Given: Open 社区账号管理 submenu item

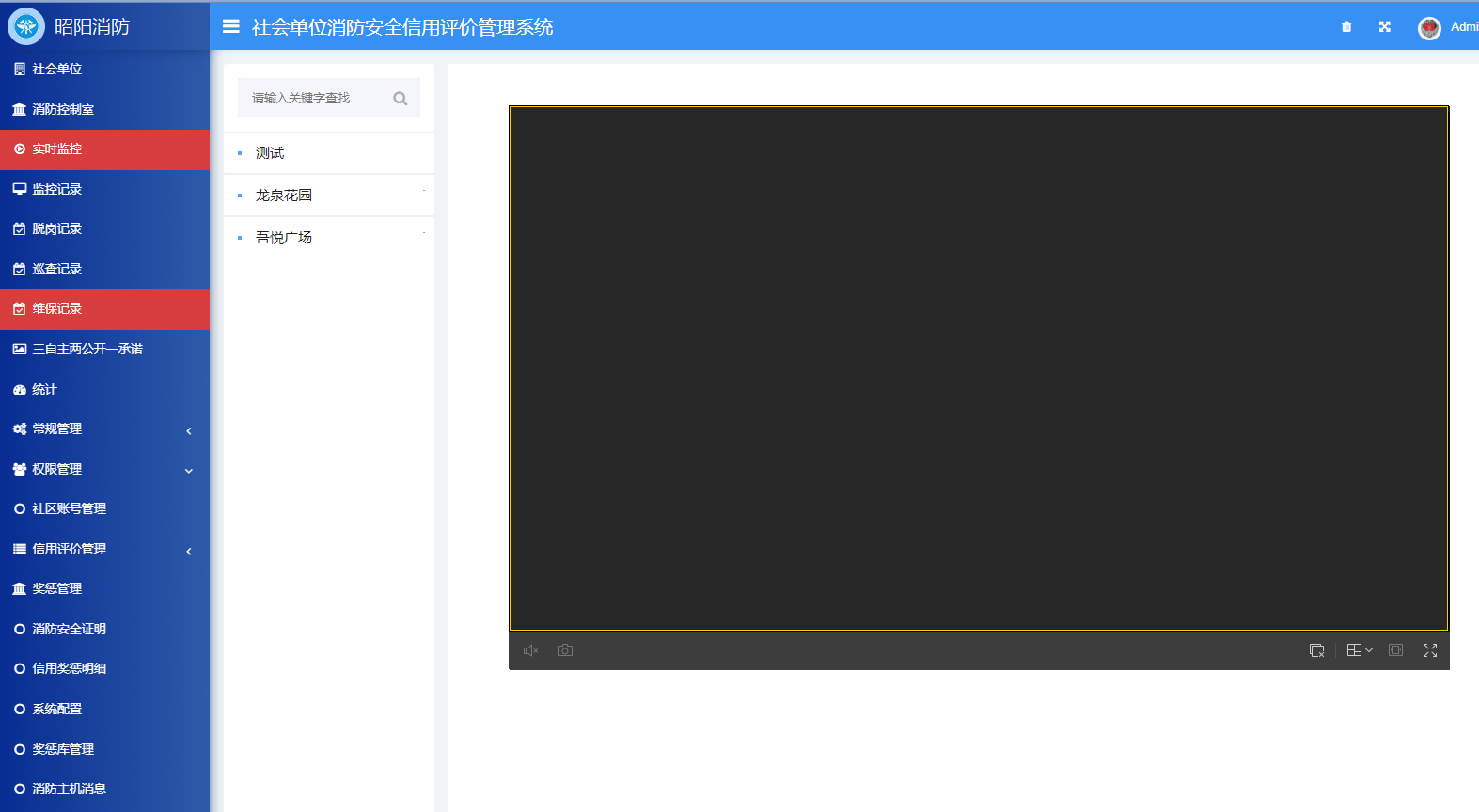Looking at the screenshot, I should tap(104, 508).
